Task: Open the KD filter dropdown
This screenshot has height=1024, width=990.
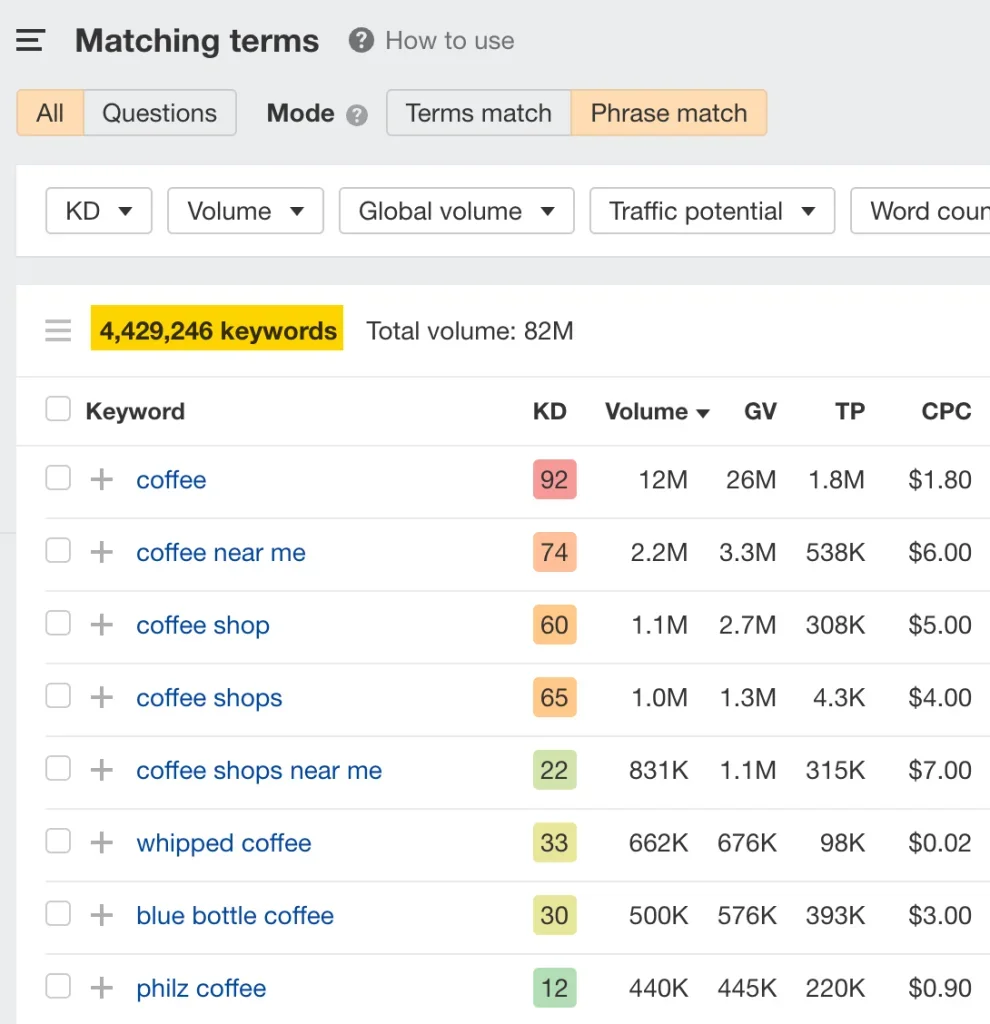Action: click(98, 211)
